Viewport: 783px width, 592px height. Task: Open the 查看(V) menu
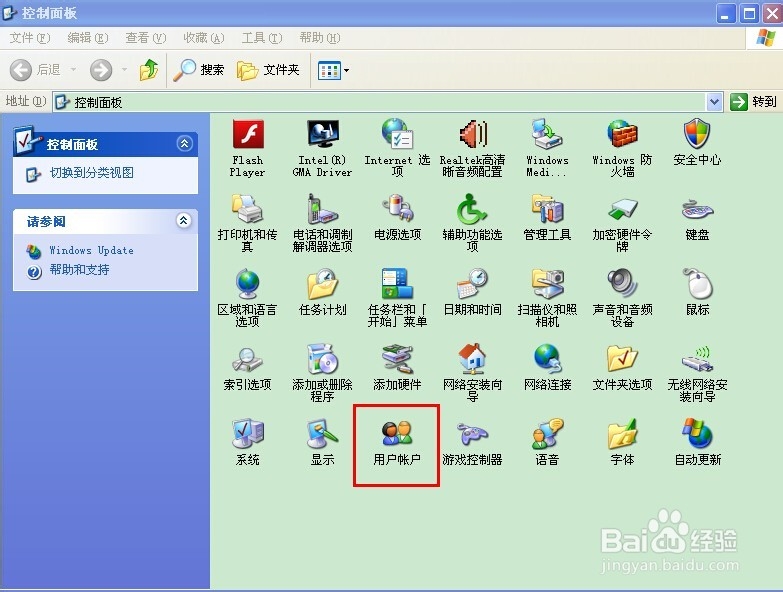click(x=146, y=38)
